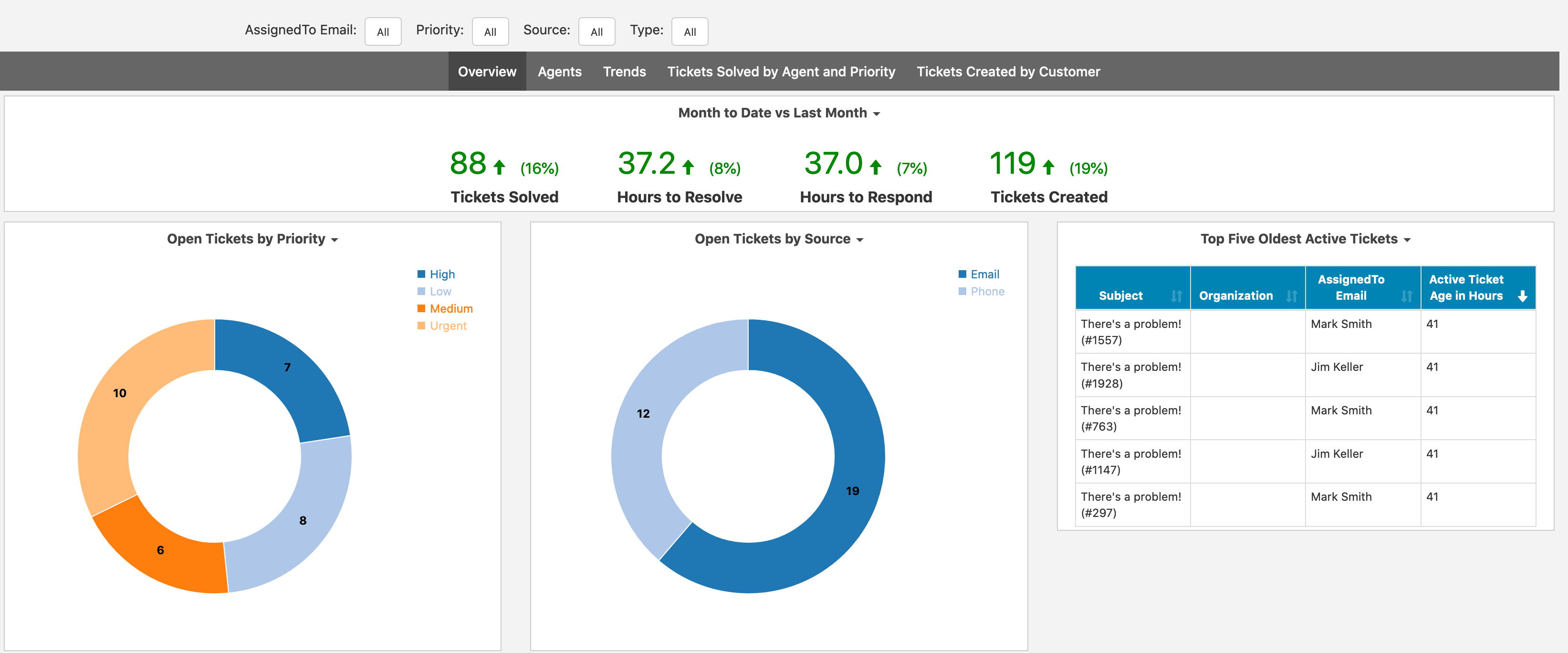Select the Trends tab
Image resolution: width=1568 pixels, height=653 pixels.
pyautogui.click(x=625, y=71)
